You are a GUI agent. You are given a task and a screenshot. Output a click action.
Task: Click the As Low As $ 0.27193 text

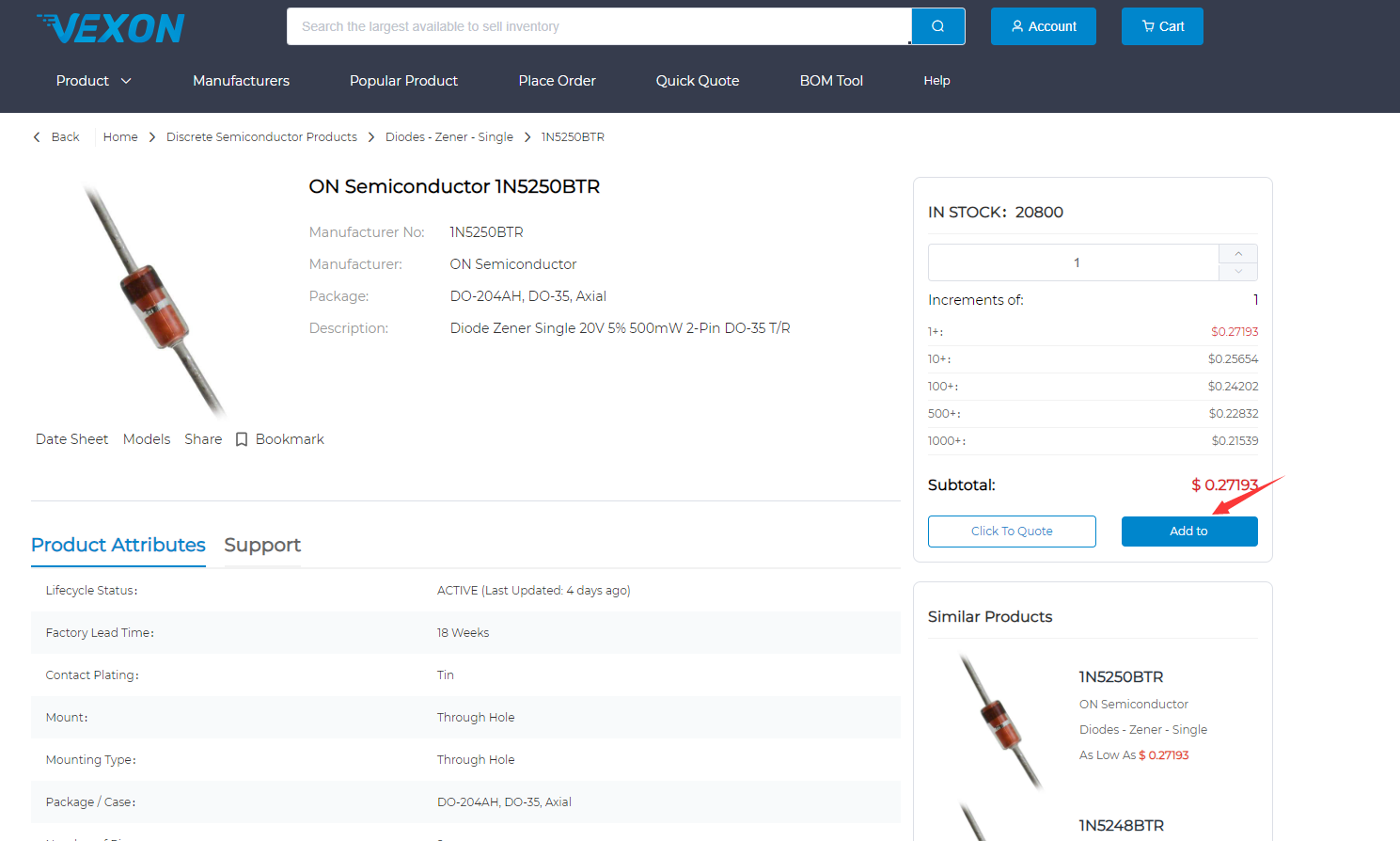[x=1134, y=755]
